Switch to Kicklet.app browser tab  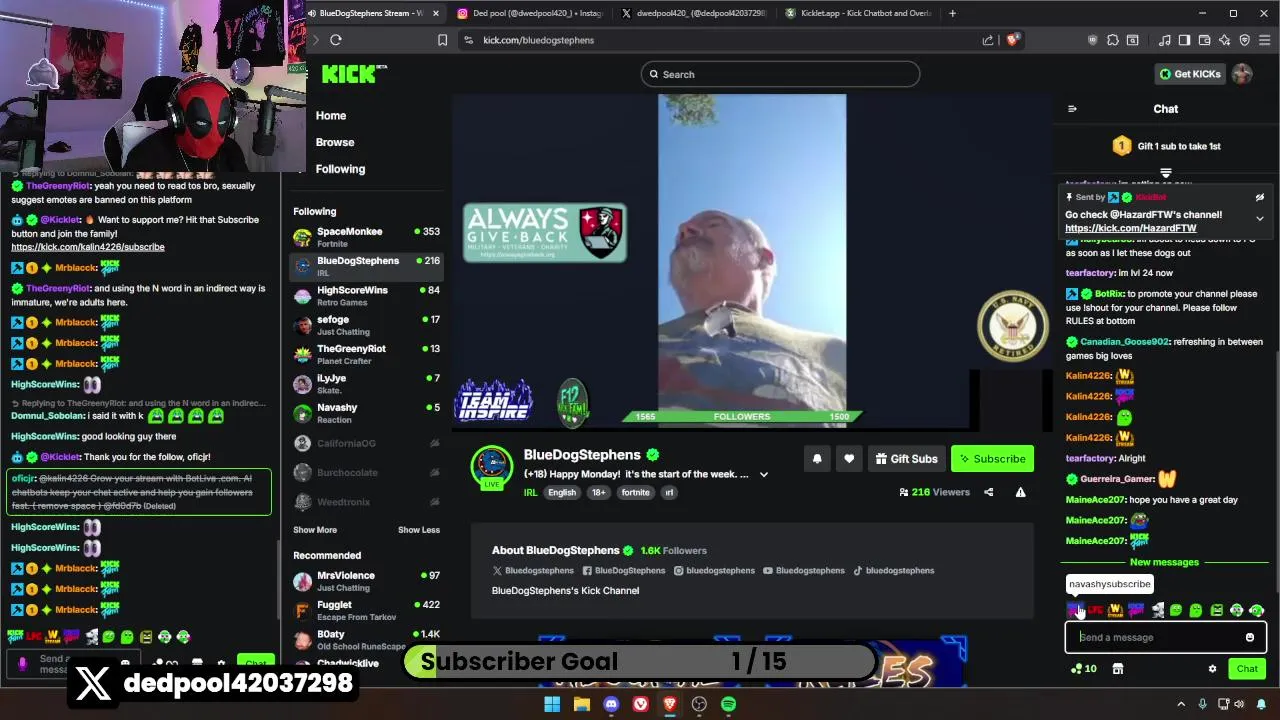coord(857,13)
